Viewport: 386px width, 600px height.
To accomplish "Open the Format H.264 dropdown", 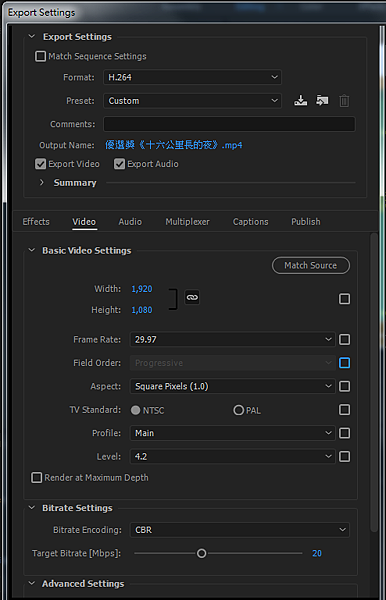I will pyautogui.click(x=192, y=77).
